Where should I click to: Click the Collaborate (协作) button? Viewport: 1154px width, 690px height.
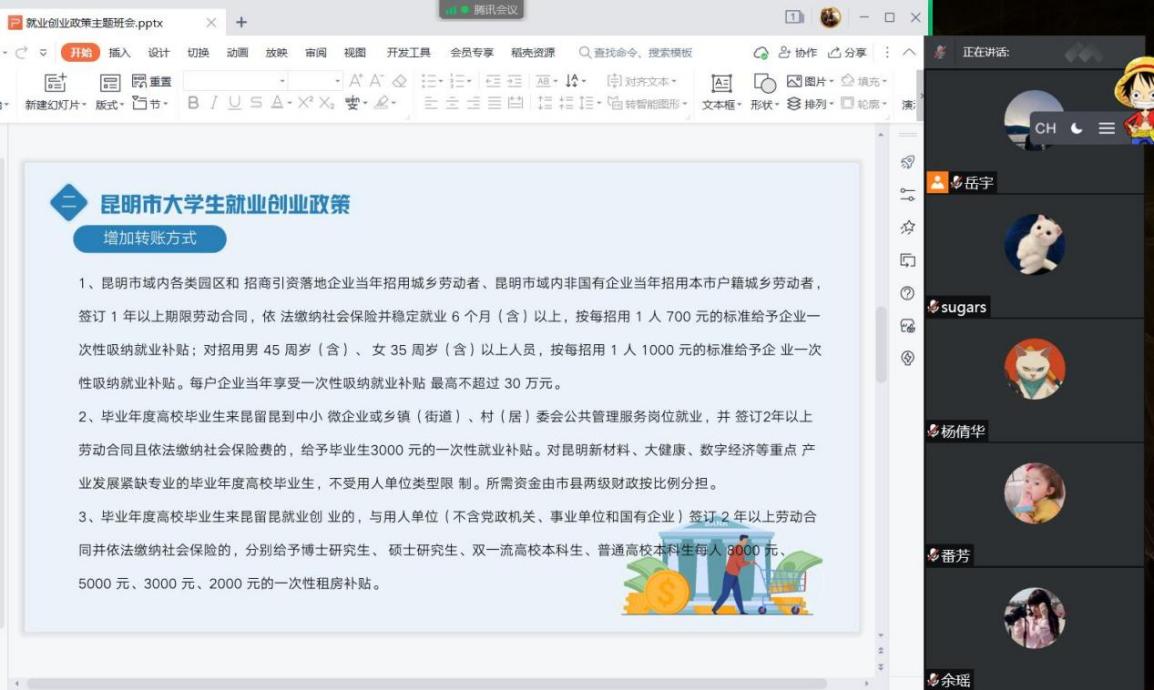(x=797, y=53)
